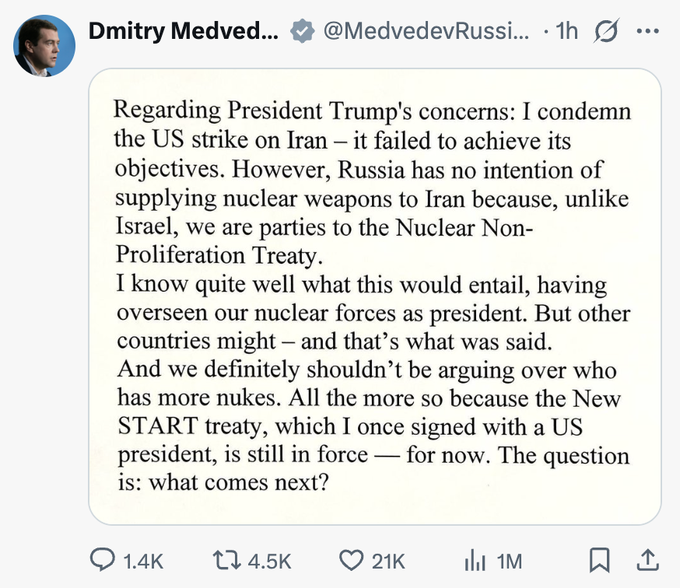Image resolution: width=680 pixels, height=588 pixels.
Task: Open the attached statement text image
Action: (375, 297)
